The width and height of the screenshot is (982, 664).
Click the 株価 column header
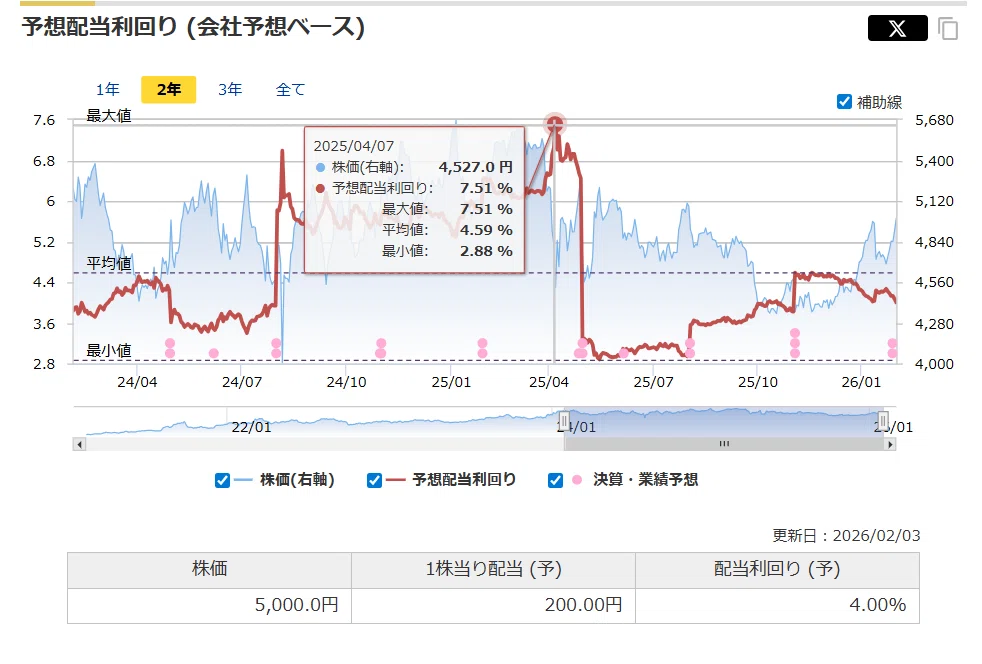(209, 570)
